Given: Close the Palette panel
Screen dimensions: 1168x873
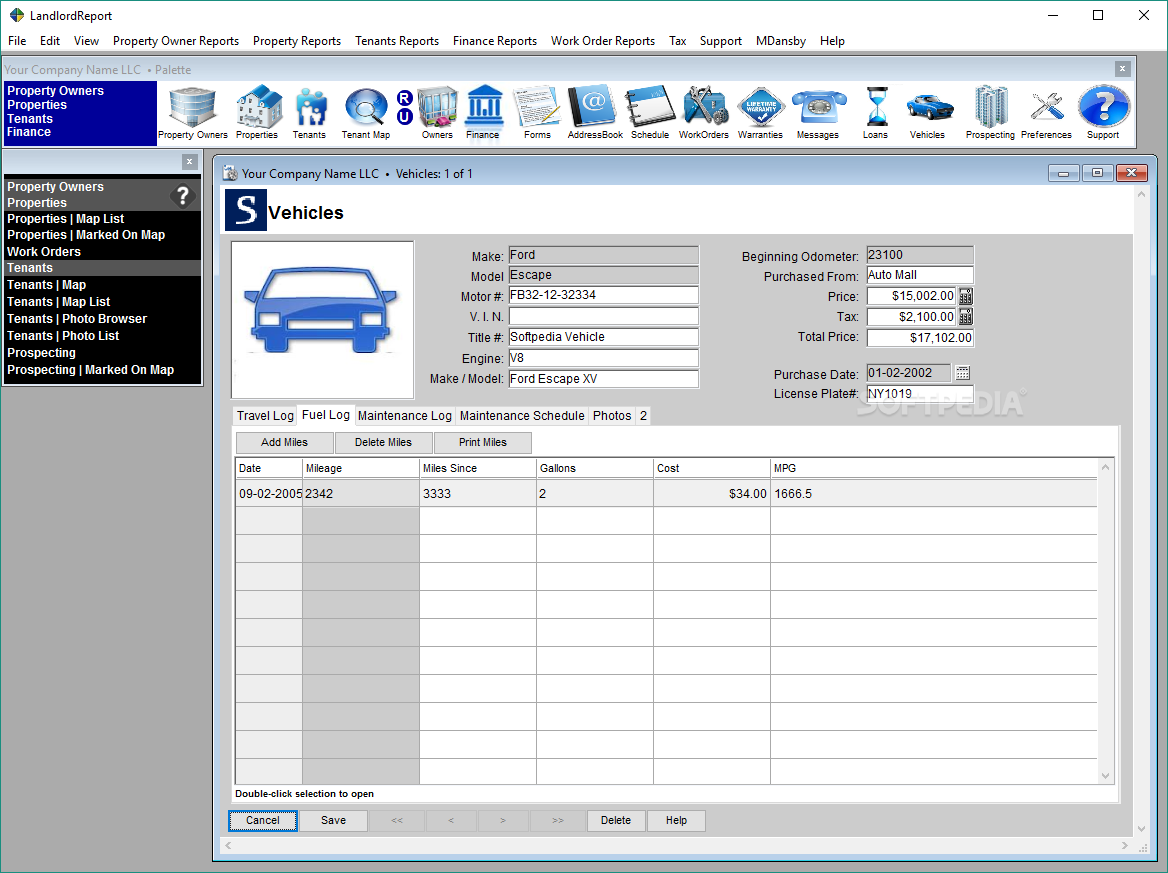Looking at the screenshot, I should click(1123, 69).
